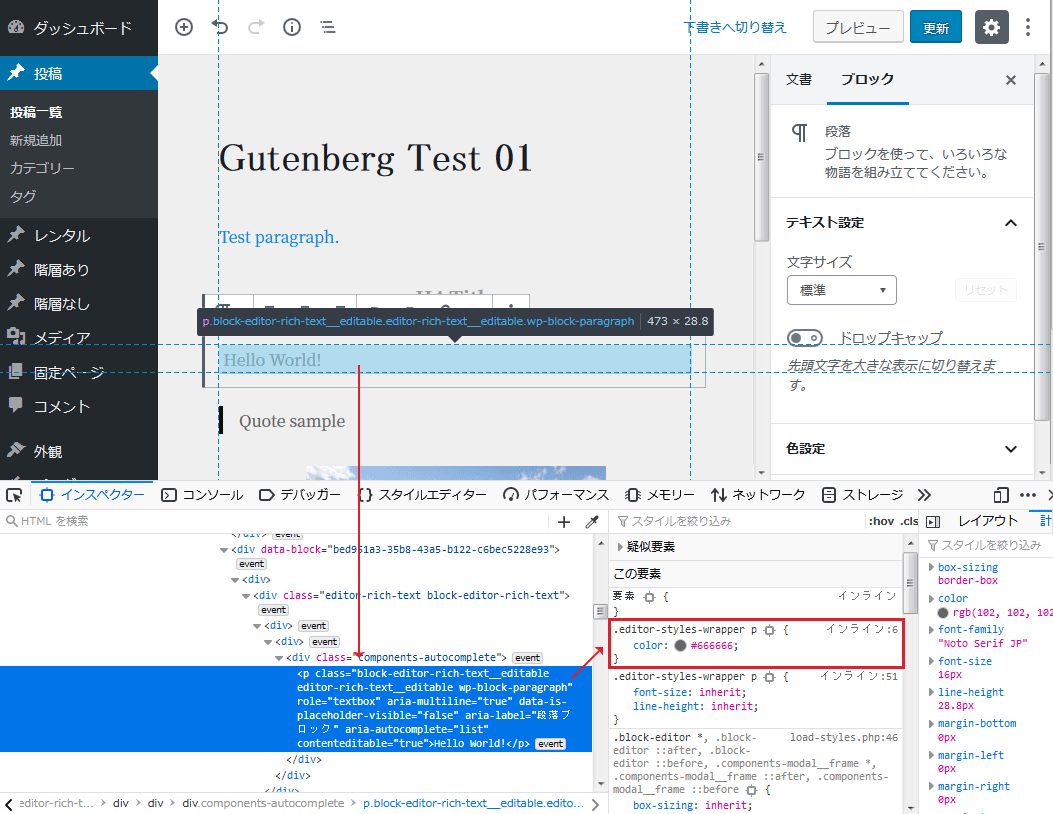Toggle the ドロップキャップ switch
The width and height of the screenshot is (1053, 814).
point(805,338)
